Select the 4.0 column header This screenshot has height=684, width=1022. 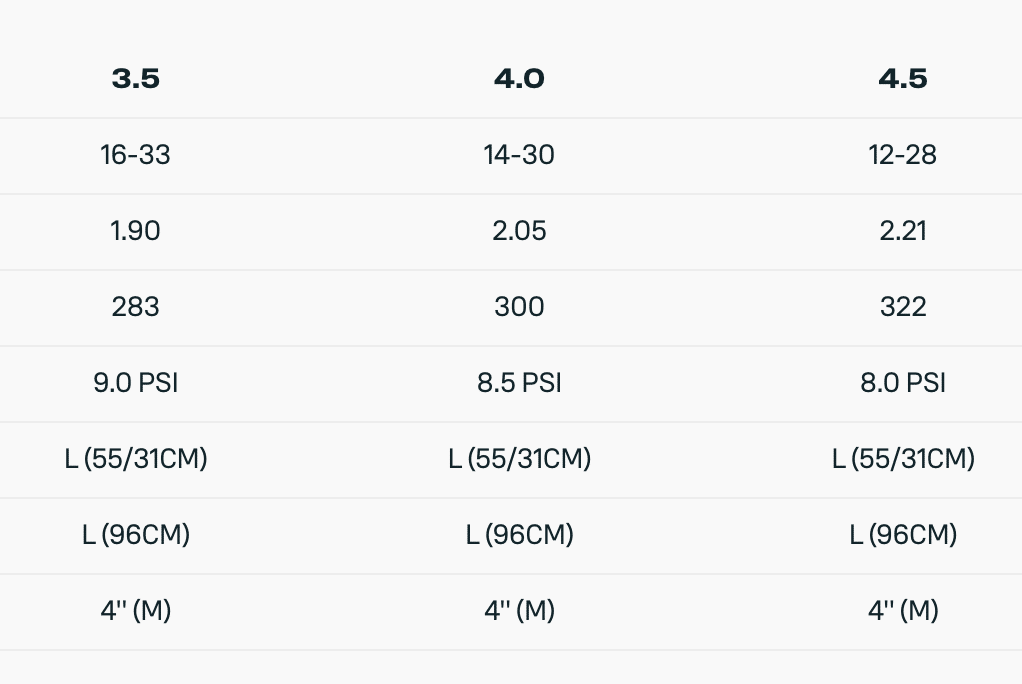point(519,79)
